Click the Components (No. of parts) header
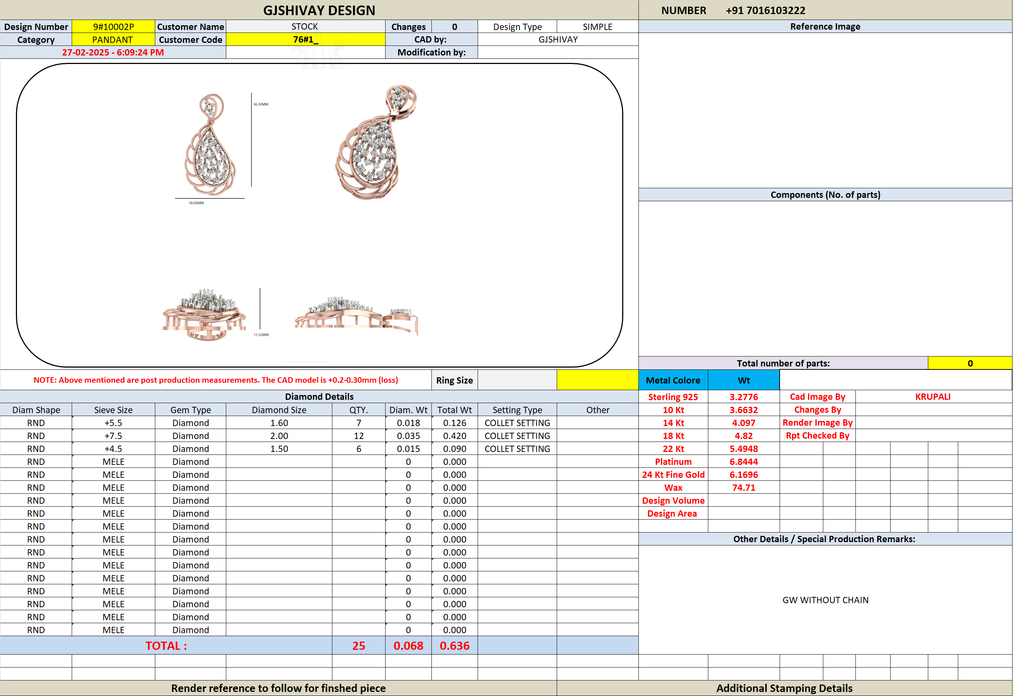Image resolution: width=1024 pixels, height=696 pixels. pos(825,195)
